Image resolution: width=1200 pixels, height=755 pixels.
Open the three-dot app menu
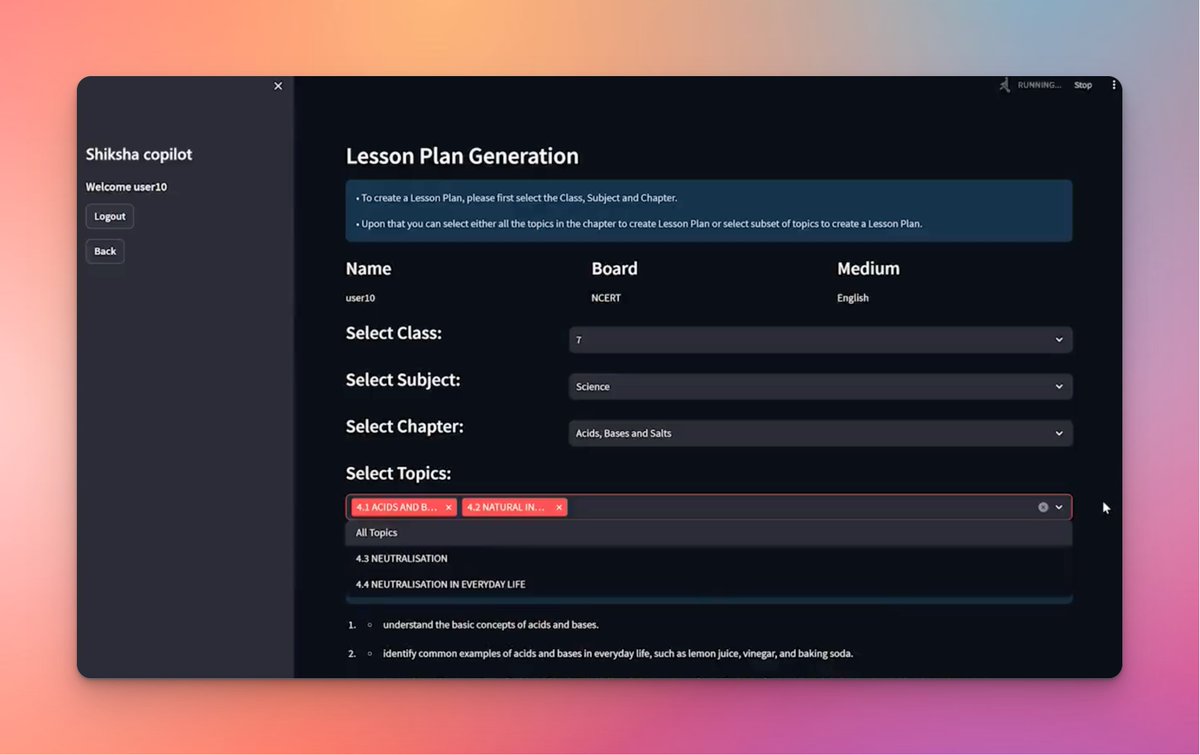click(x=1114, y=85)
